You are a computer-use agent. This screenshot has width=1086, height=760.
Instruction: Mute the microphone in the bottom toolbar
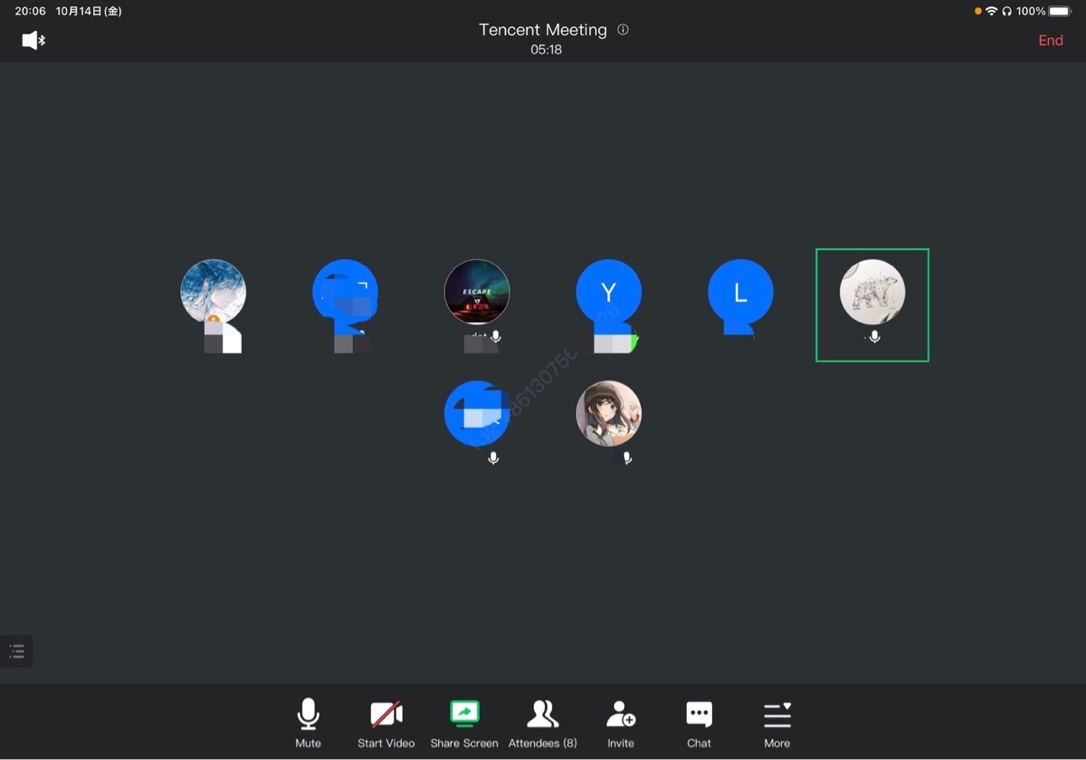point(308,723)
